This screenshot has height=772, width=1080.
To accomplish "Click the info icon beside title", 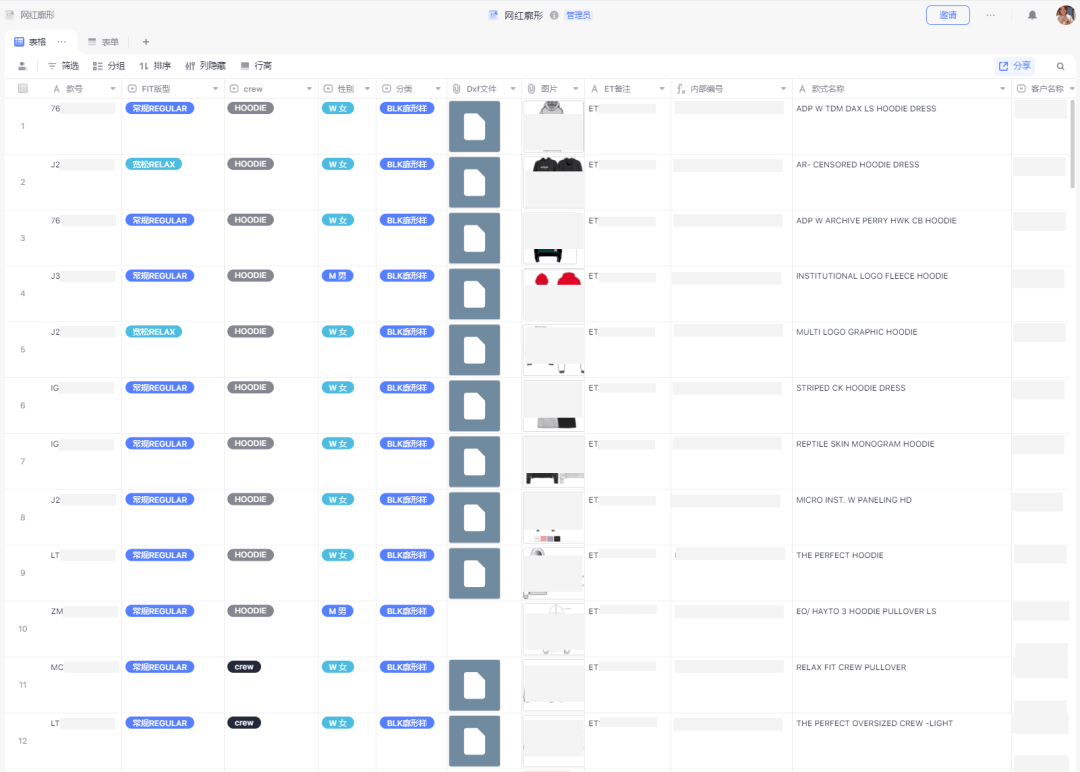I will click(554, 15).
